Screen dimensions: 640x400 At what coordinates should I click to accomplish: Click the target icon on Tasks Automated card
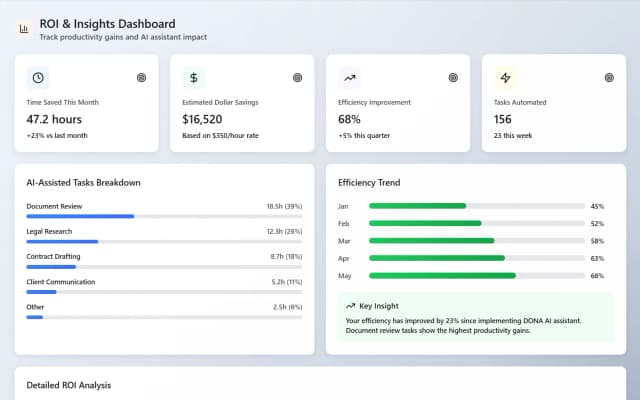click(x=609, y=77)
